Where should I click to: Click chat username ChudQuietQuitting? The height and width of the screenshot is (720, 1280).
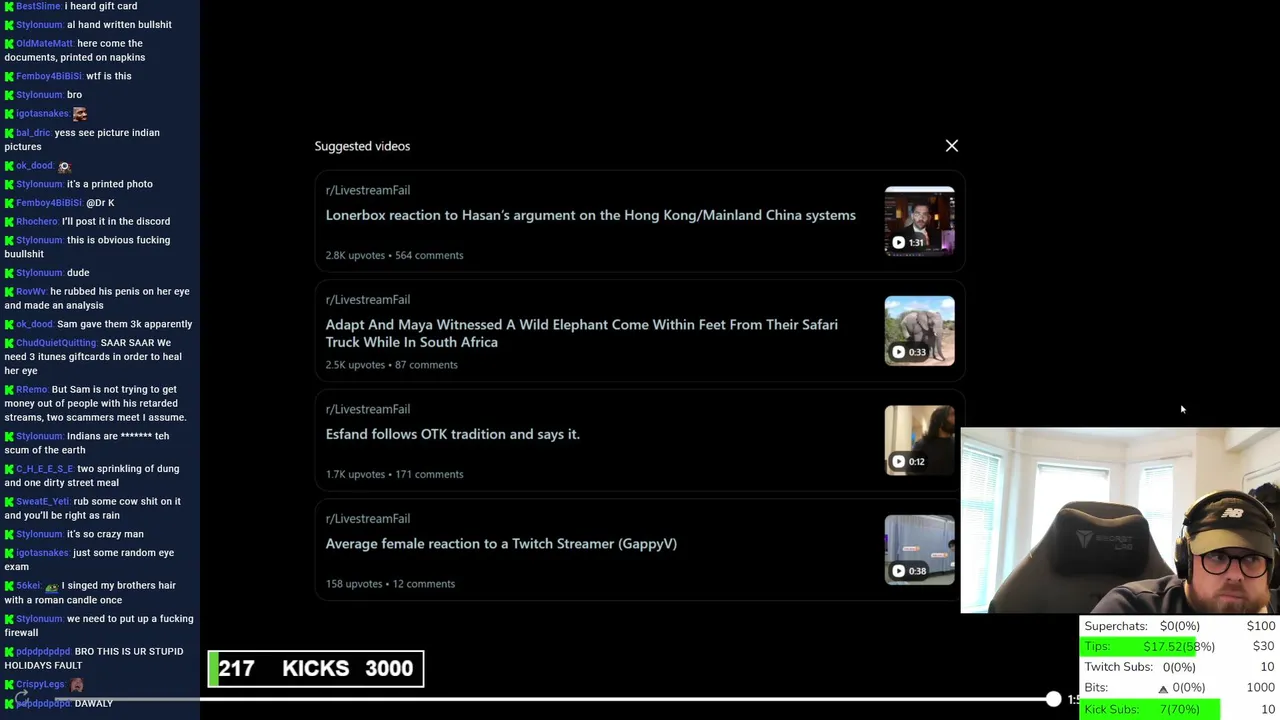coord(56,343)
